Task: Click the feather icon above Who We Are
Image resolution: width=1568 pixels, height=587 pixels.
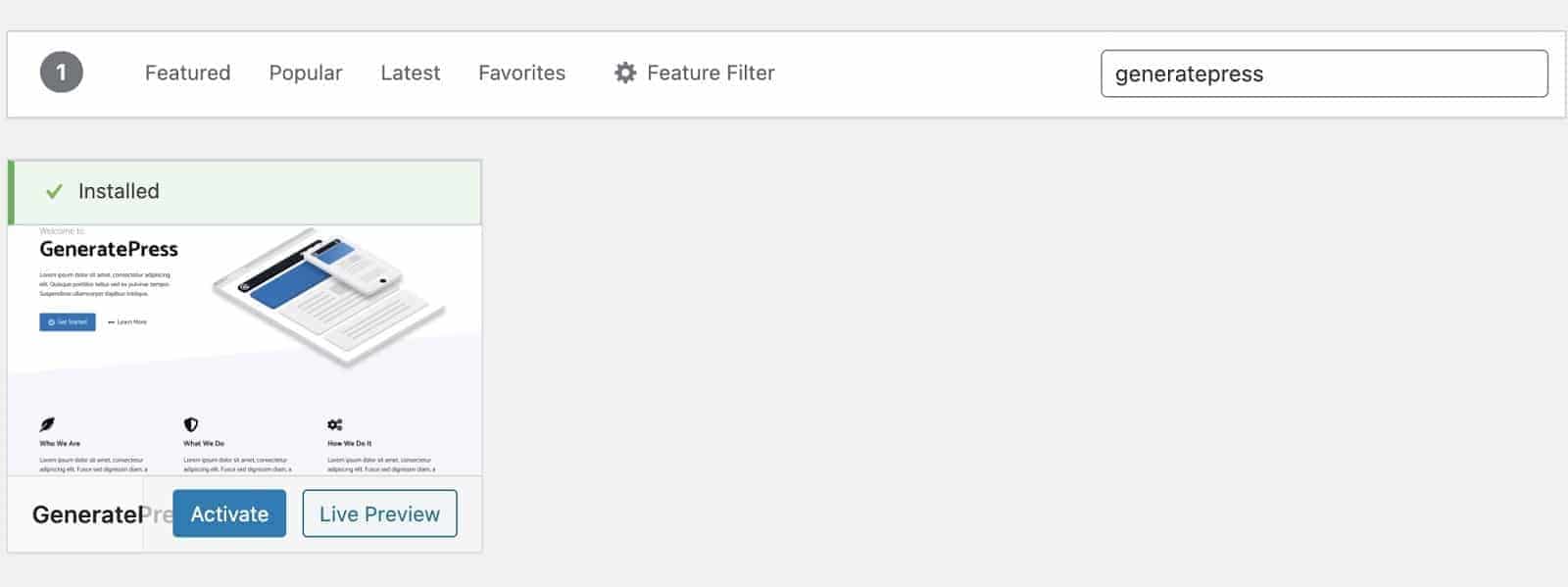Action: point(47,424)
